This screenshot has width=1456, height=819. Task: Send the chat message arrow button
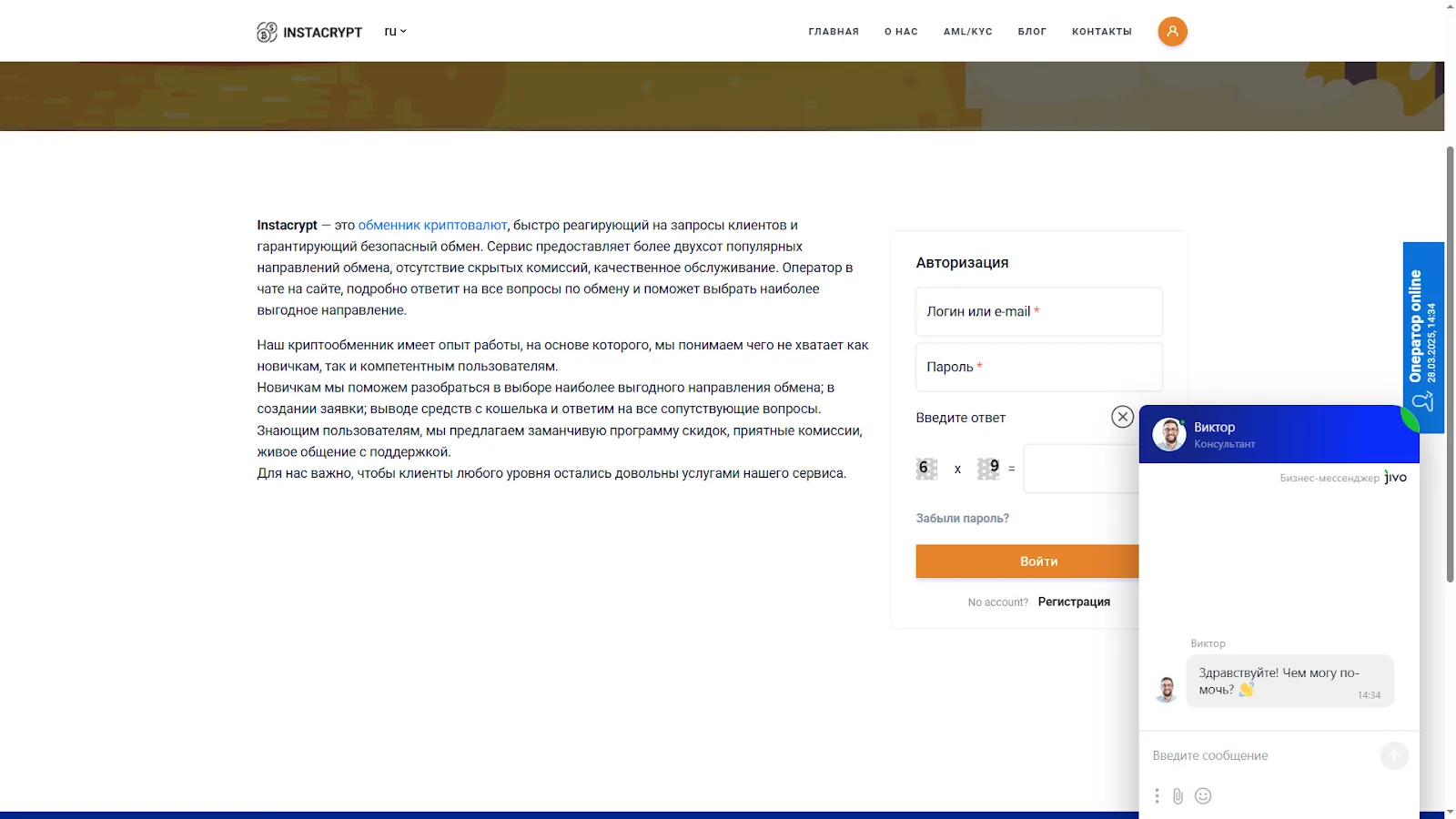coord(1394,755)
